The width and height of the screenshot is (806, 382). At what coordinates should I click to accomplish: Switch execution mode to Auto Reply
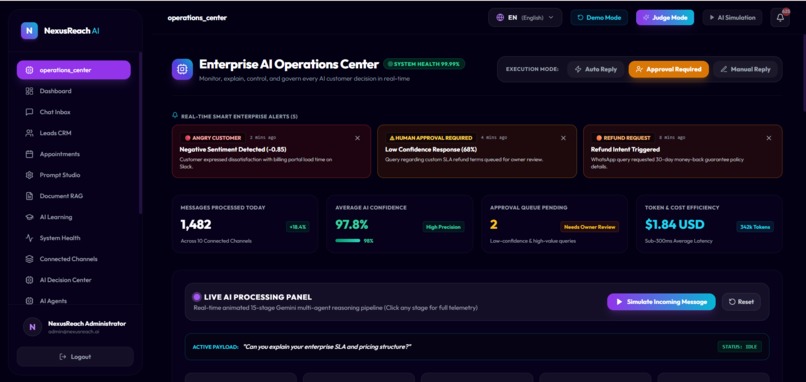point(596,69)
